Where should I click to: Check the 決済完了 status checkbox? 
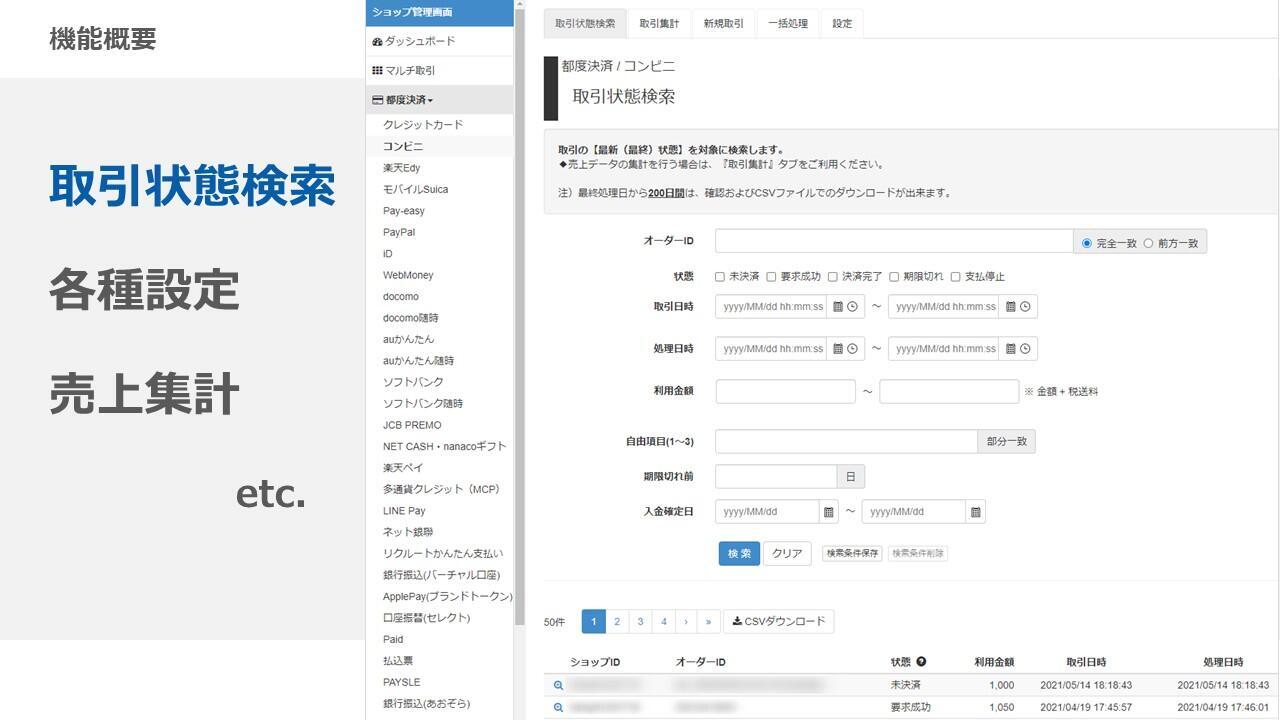tap(832, 277)
